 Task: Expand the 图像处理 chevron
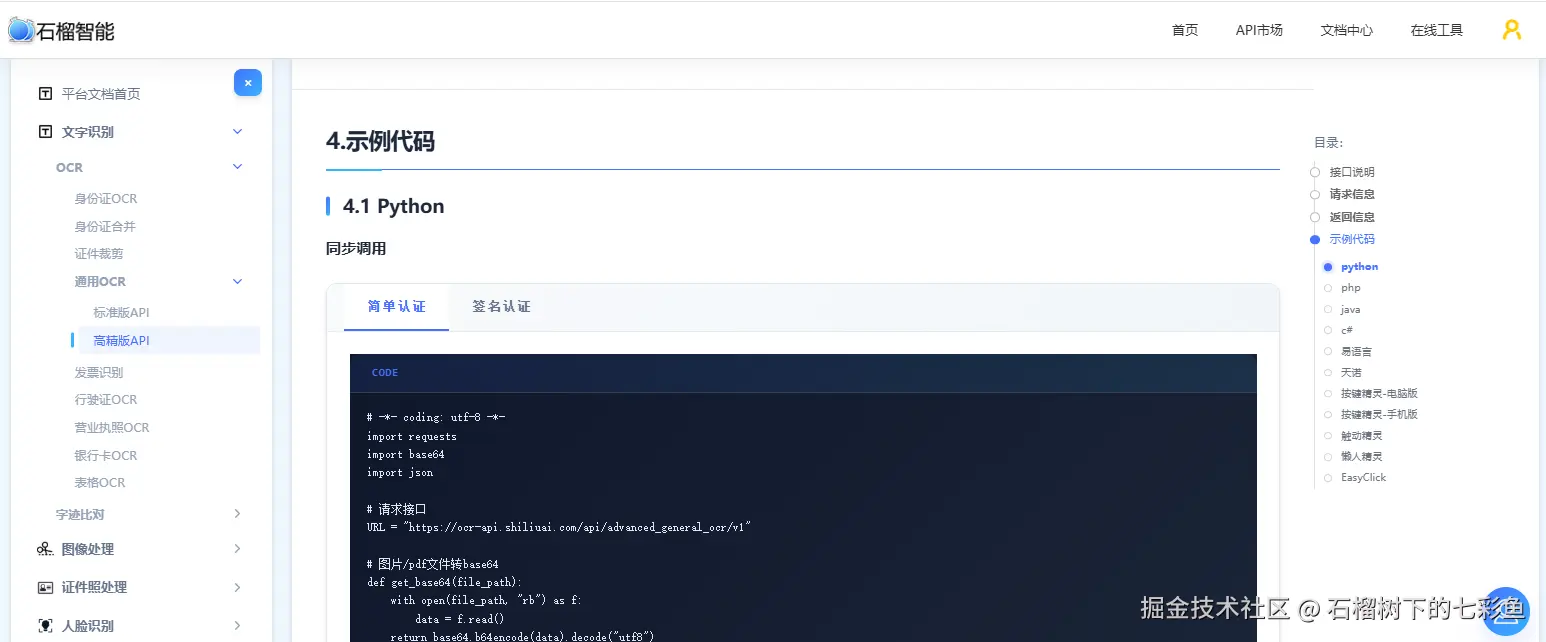coord(237,549)
